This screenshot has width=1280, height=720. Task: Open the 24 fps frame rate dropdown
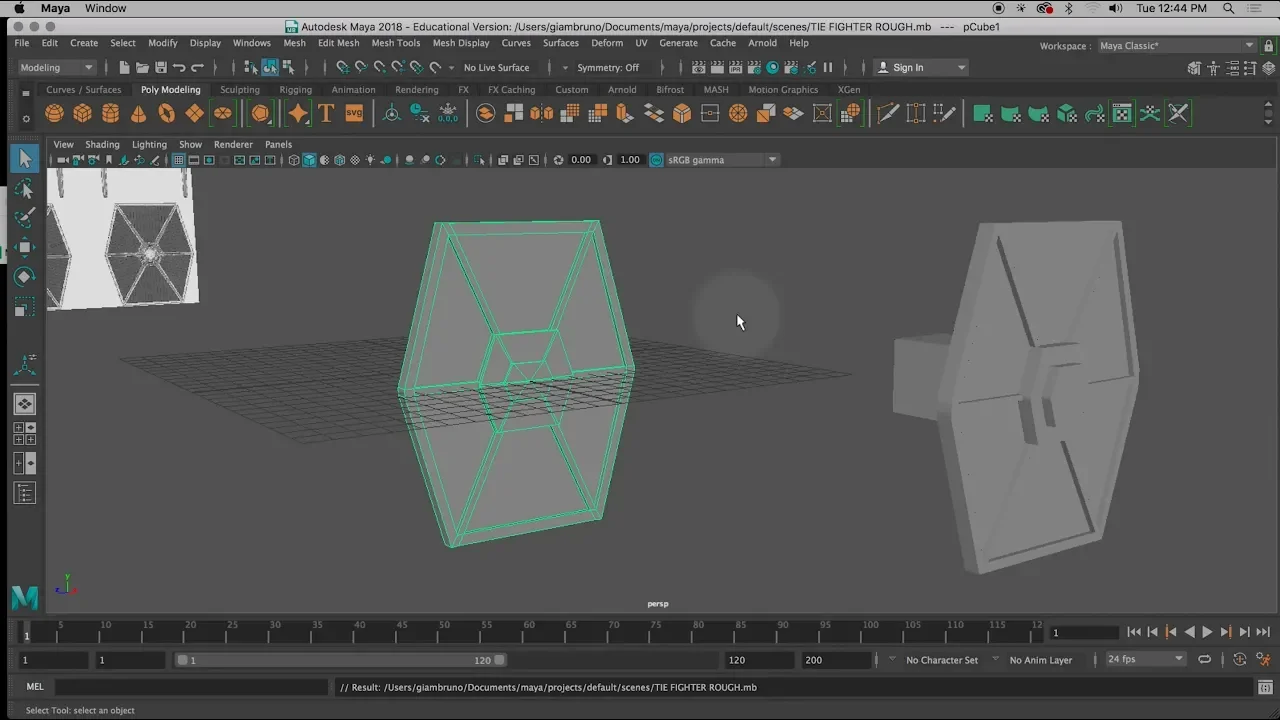click(x=1146, y=659)
